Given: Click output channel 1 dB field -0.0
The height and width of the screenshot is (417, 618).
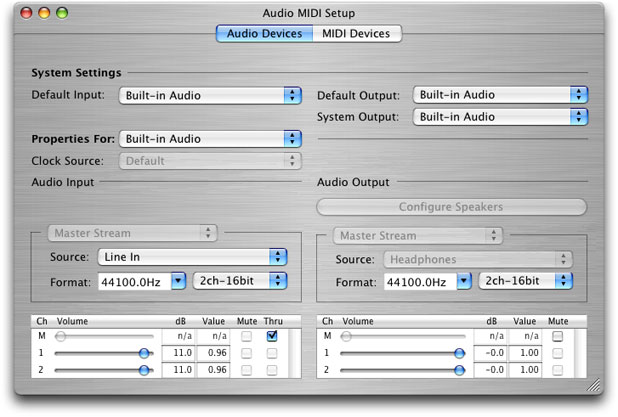Looking at the screenshot, I should point(490,353).
